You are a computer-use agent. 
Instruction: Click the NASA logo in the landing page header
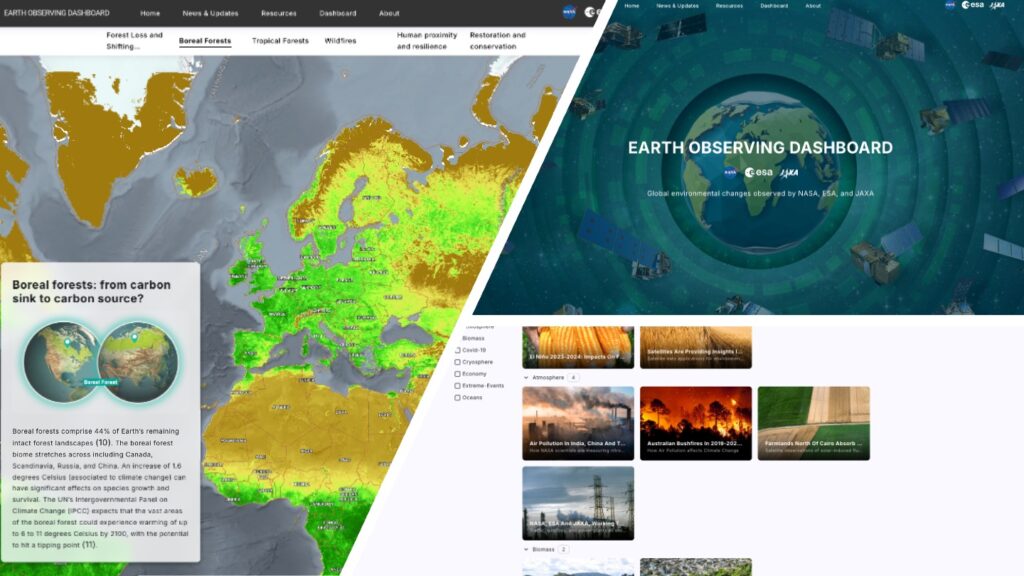click(950, 5)
